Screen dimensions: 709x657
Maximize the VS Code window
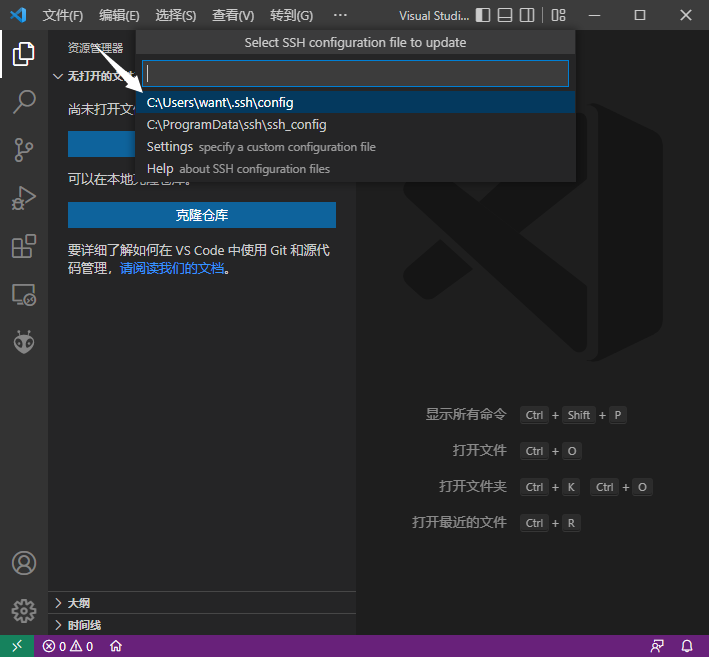point(640,15)
